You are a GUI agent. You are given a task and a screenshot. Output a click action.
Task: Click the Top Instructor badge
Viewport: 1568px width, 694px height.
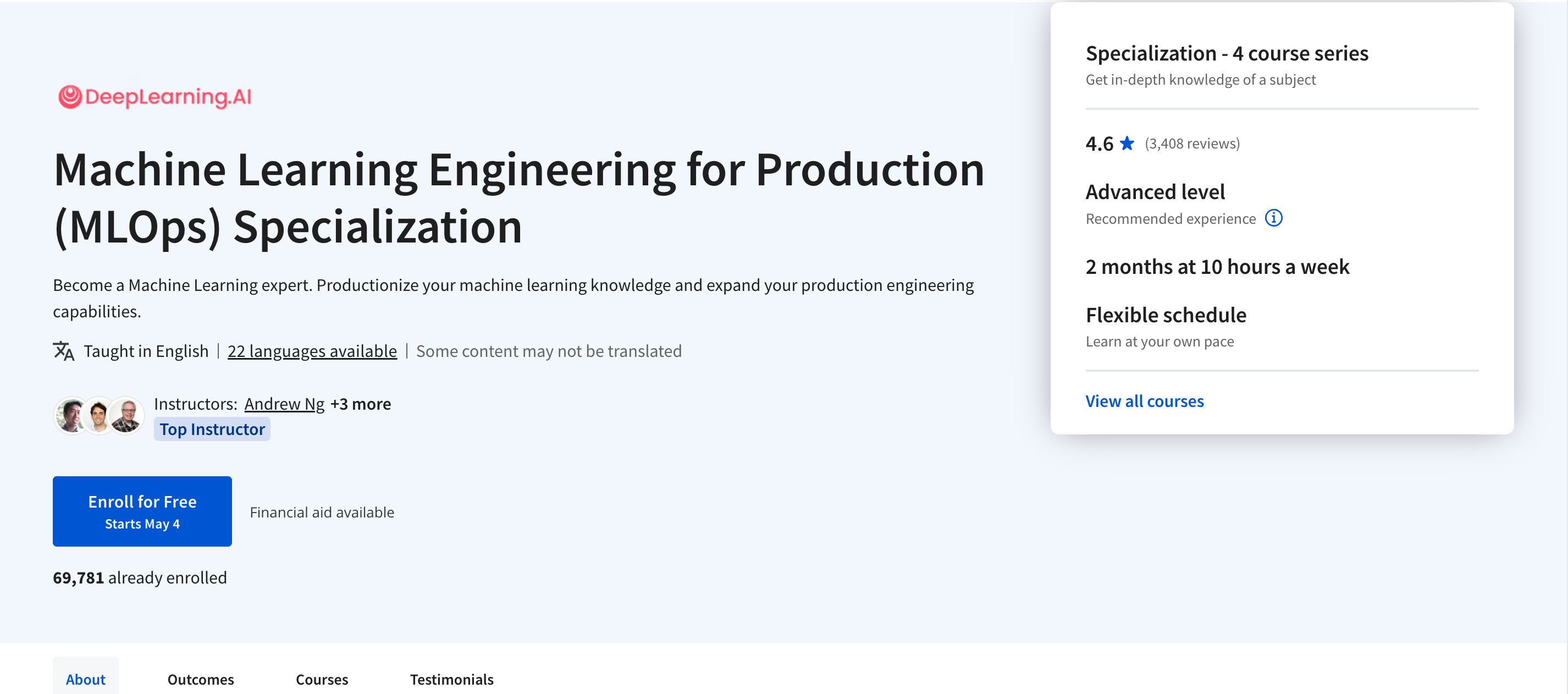click(x=212, y=429)
